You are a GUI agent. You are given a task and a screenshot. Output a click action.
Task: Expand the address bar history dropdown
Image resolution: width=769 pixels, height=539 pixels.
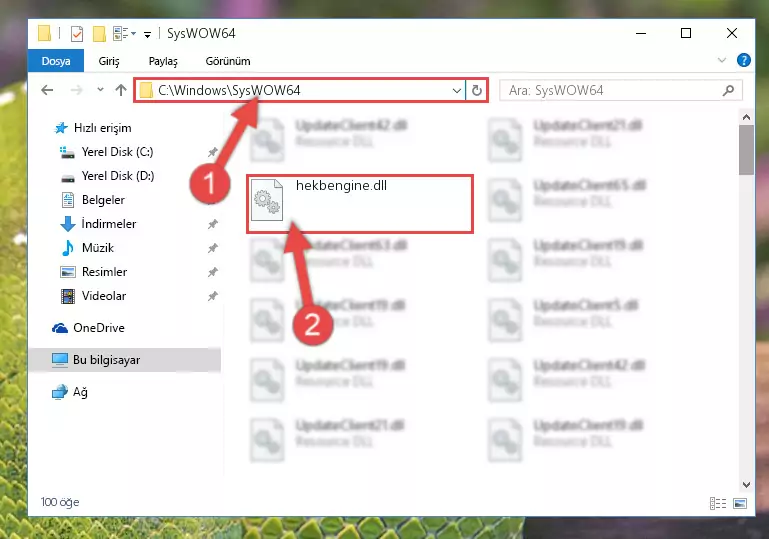[457, 91]
